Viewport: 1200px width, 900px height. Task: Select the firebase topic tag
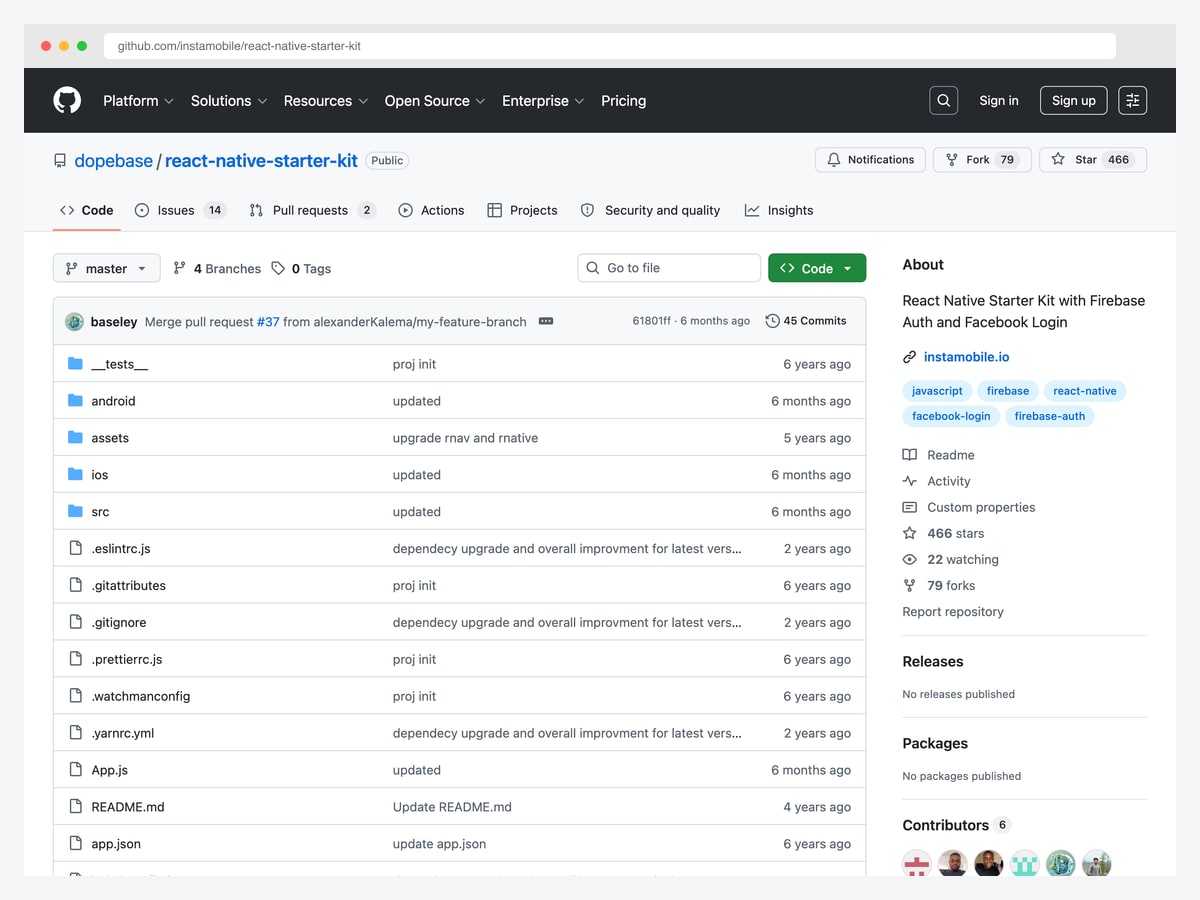pos(1008,391)
